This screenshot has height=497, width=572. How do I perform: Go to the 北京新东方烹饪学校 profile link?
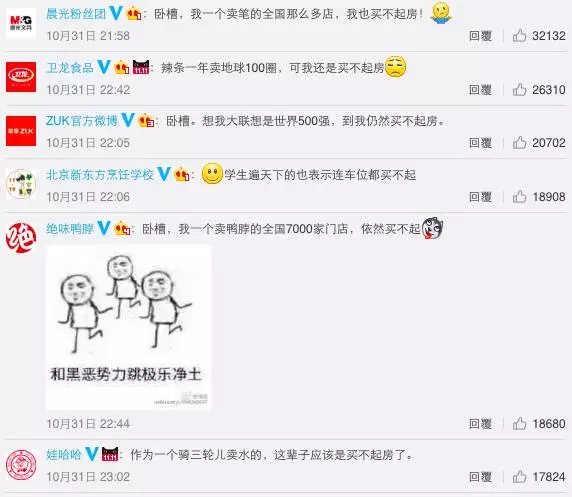[x=100, y=175]
